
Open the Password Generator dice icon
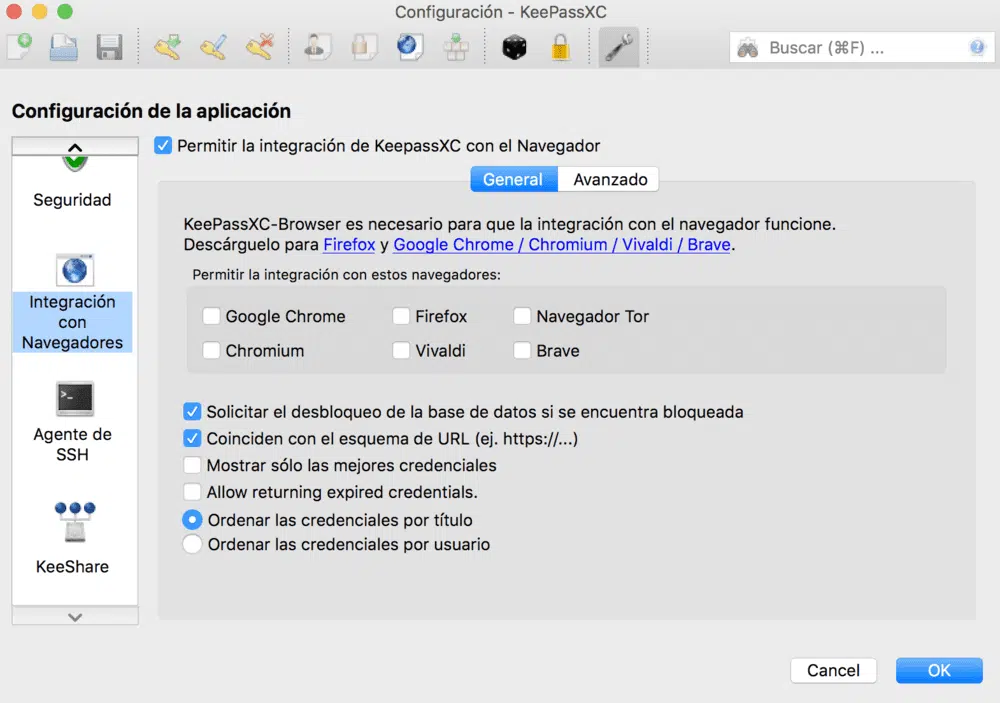[514, 47]
